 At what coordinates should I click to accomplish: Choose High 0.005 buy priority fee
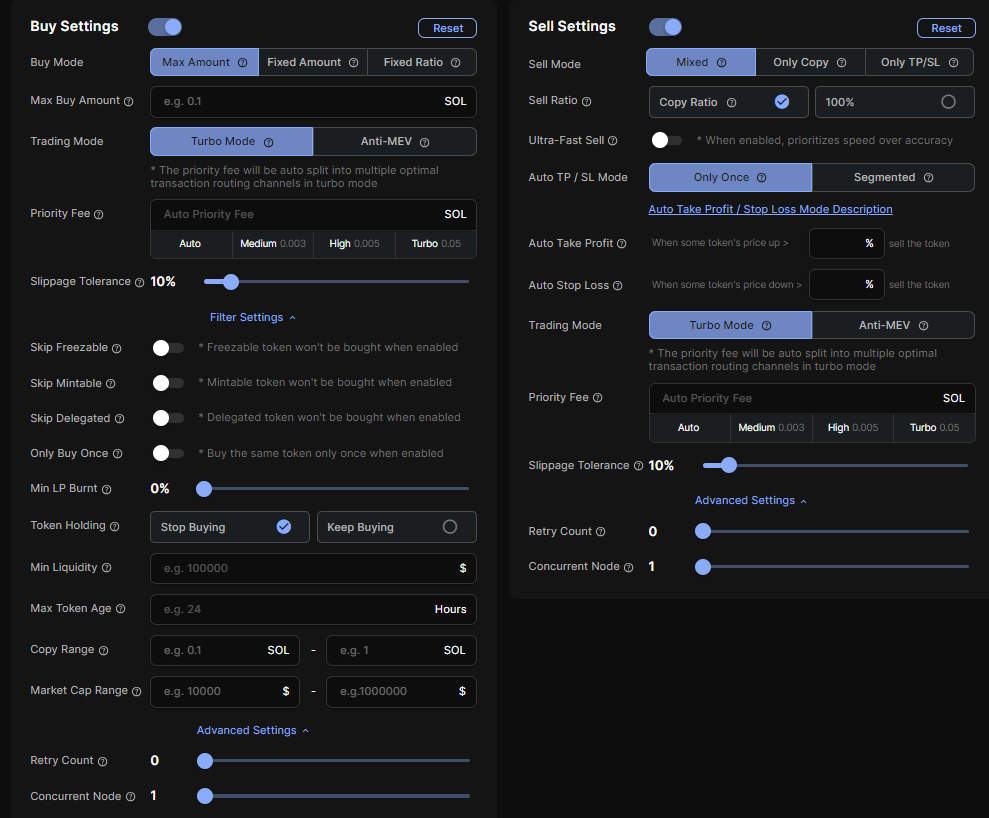coord(354,243)
